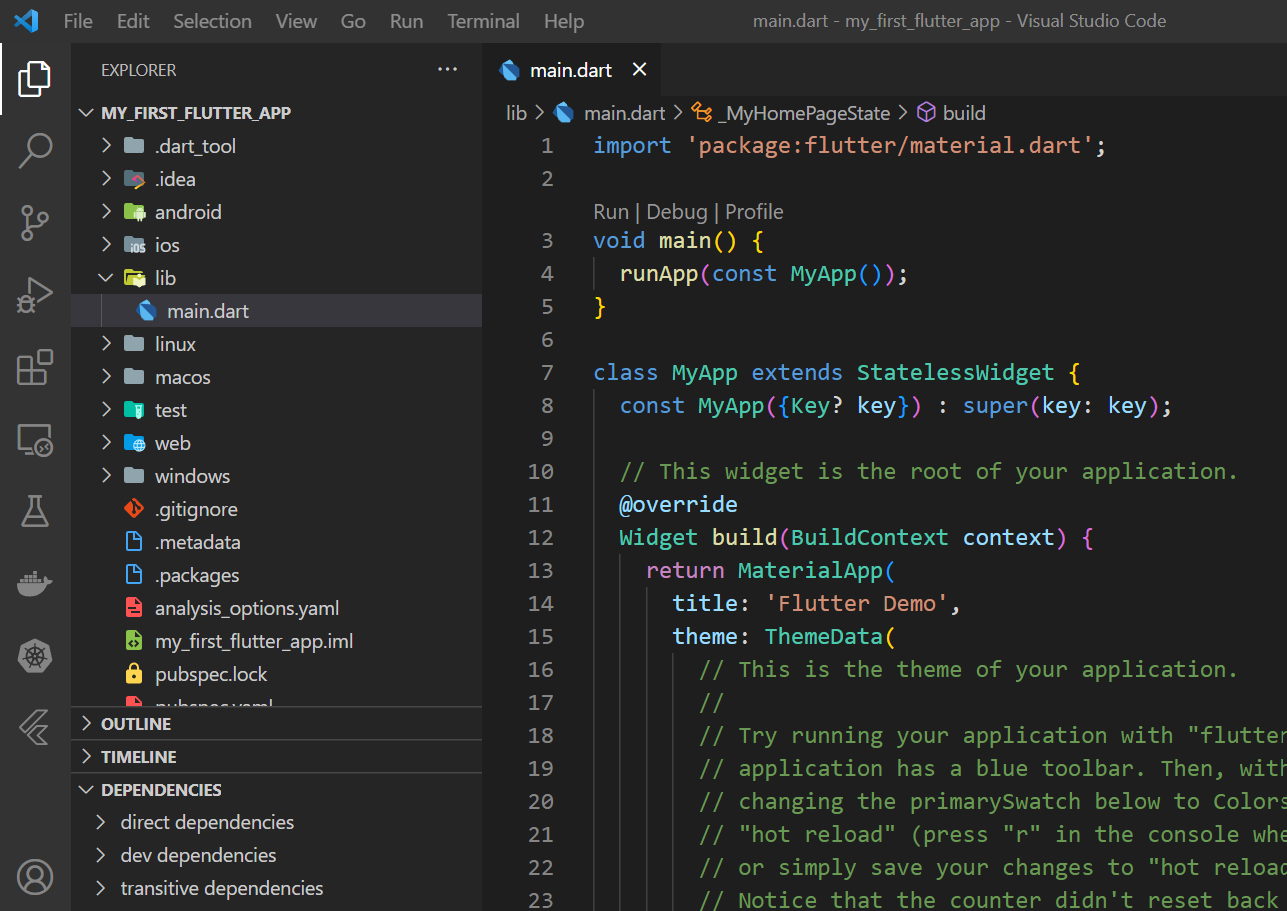Click the lib breadcrumb

tap(516, 113)
